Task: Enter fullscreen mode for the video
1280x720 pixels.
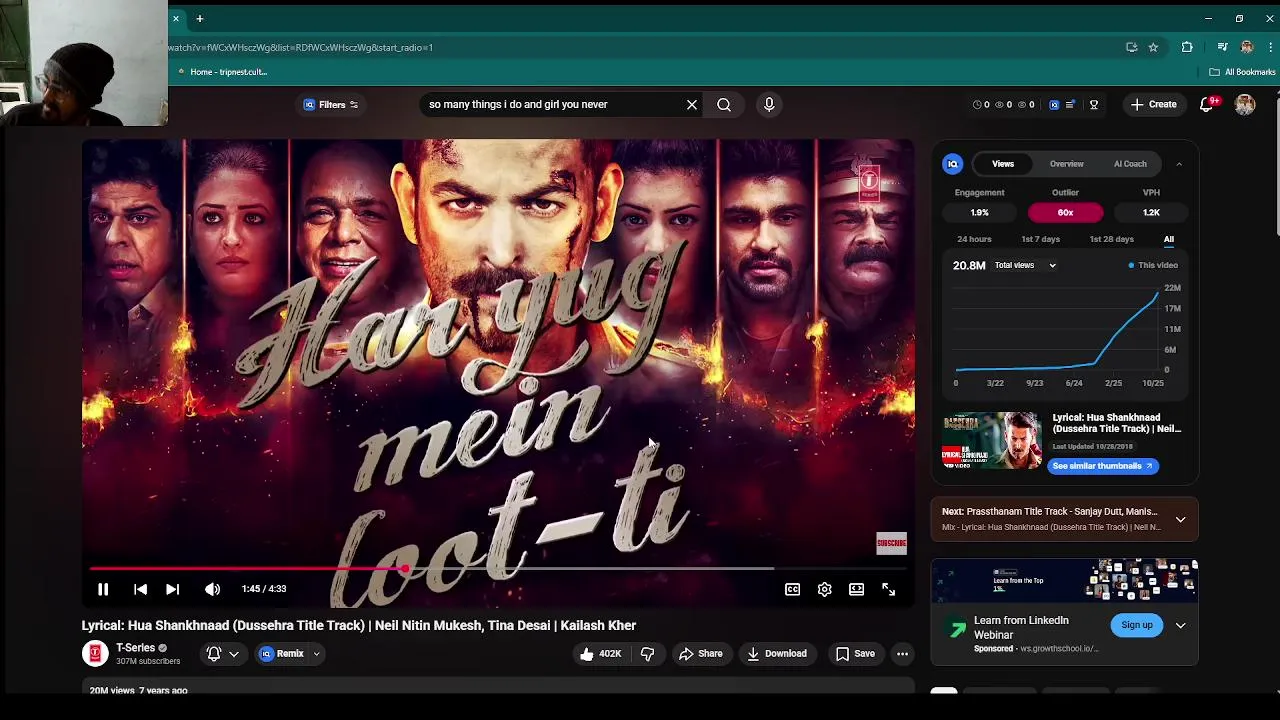Action: coord(888,590)
